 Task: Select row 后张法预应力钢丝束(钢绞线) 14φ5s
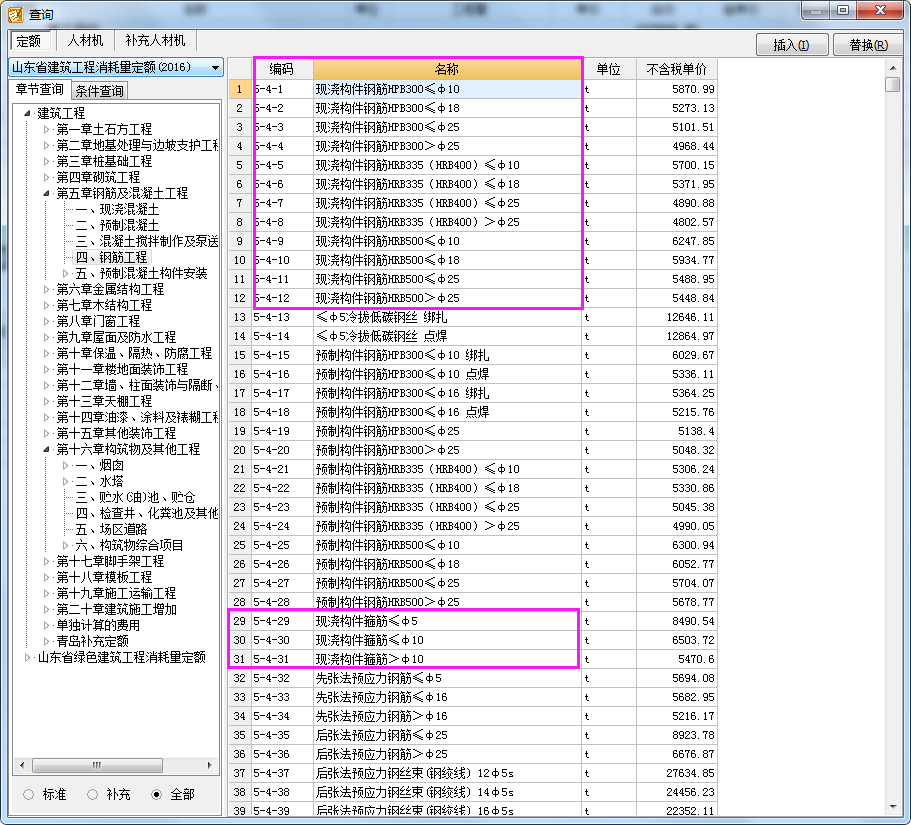447,792
